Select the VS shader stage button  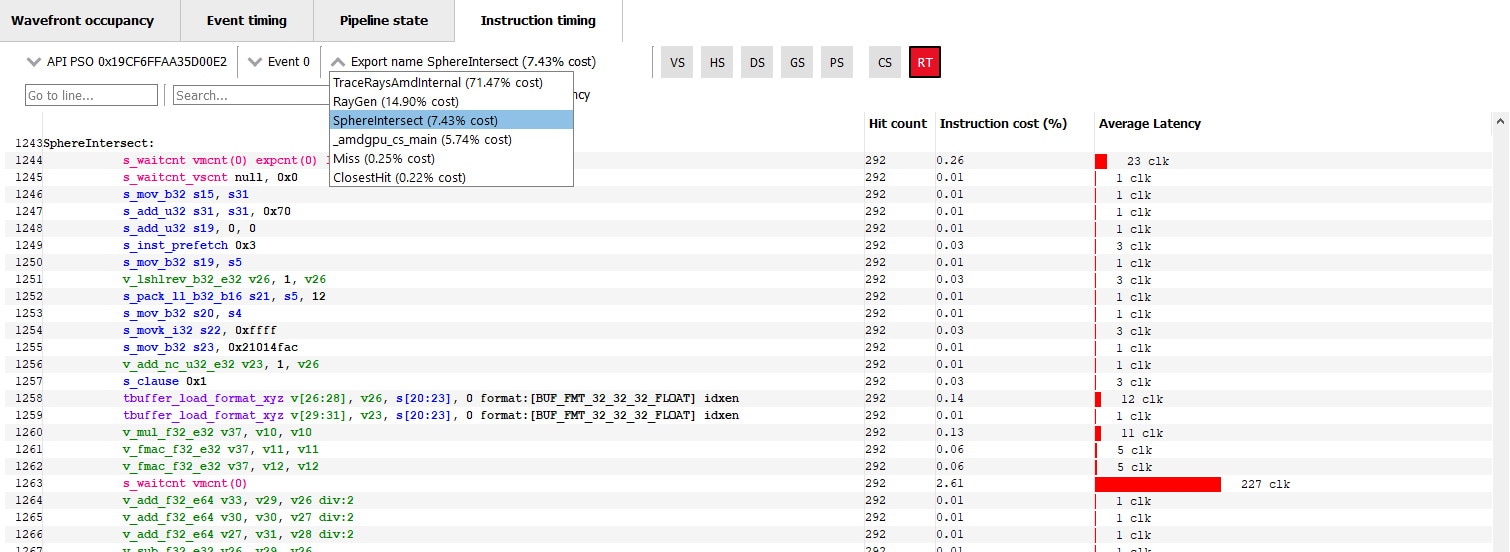(677, 62)
